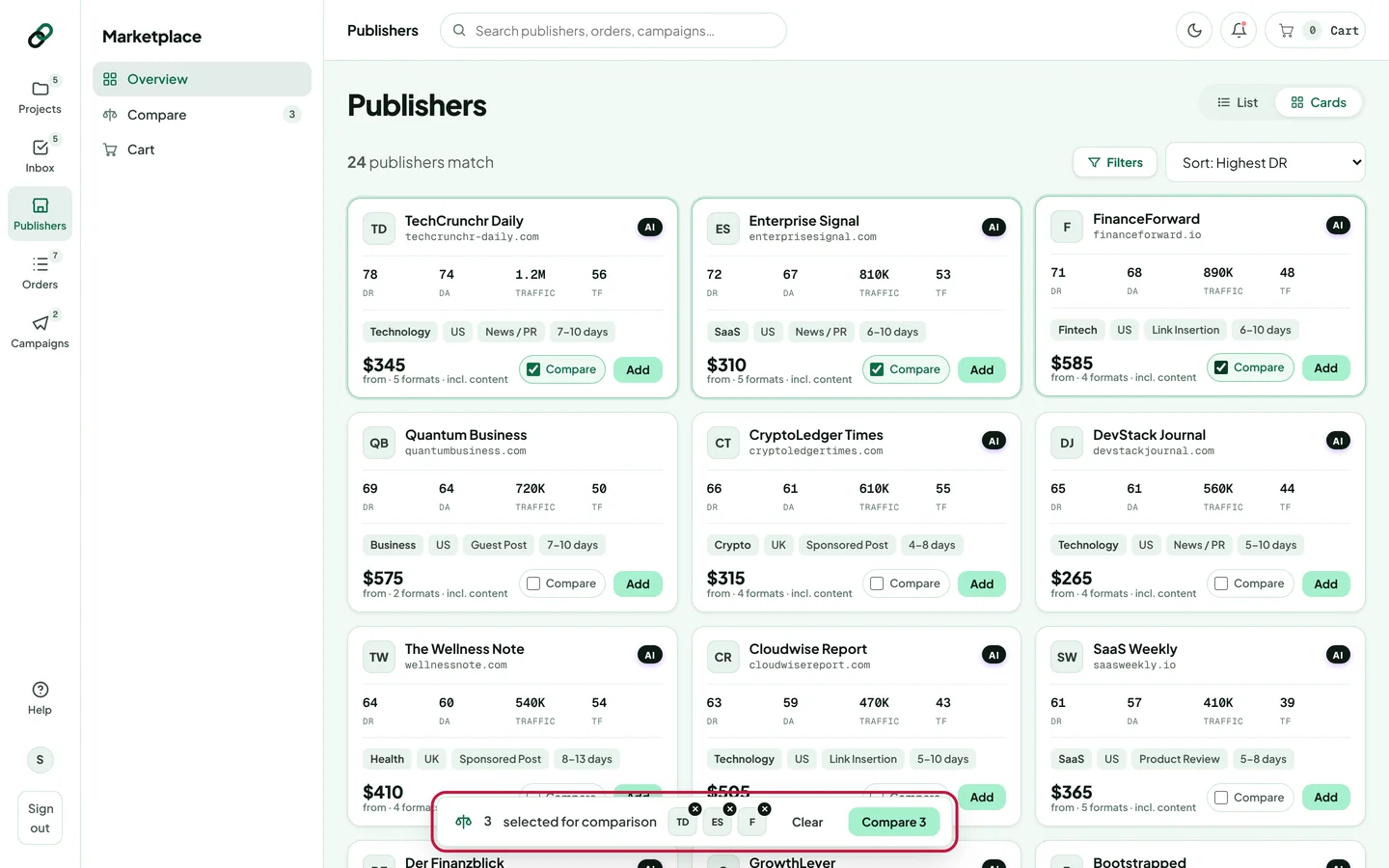Open Publishers in the left rail
The width and height of the screenshot is (1389, 868).
point(40,213)
